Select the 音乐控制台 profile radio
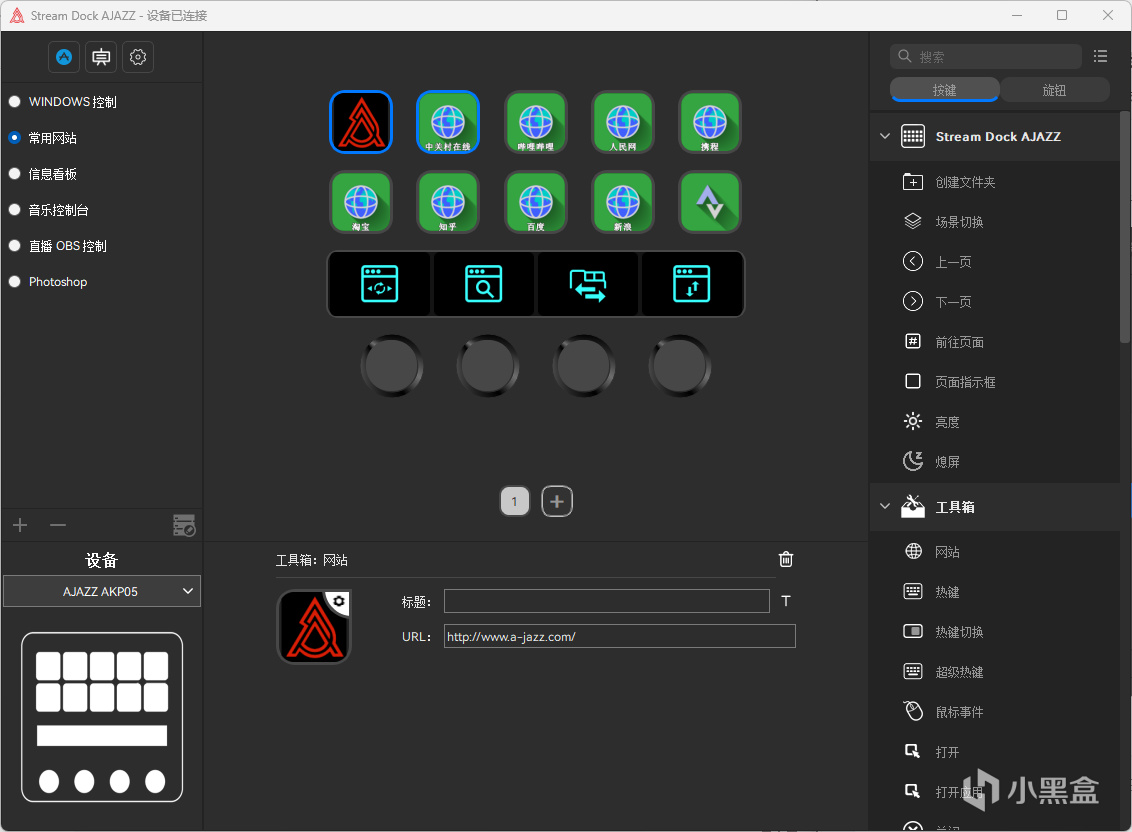This screenshot has height=832, width=1132. pos(14,209)
